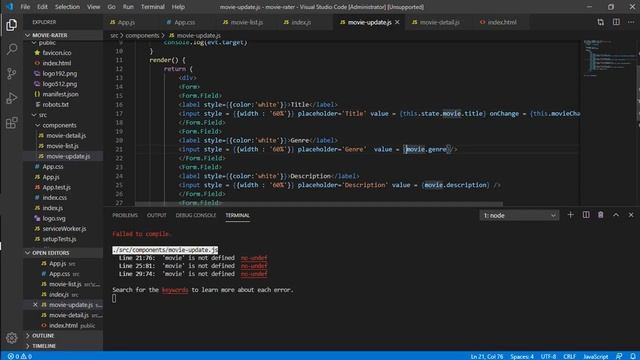Select the 1: node terminal dropdown

point(519,215)
